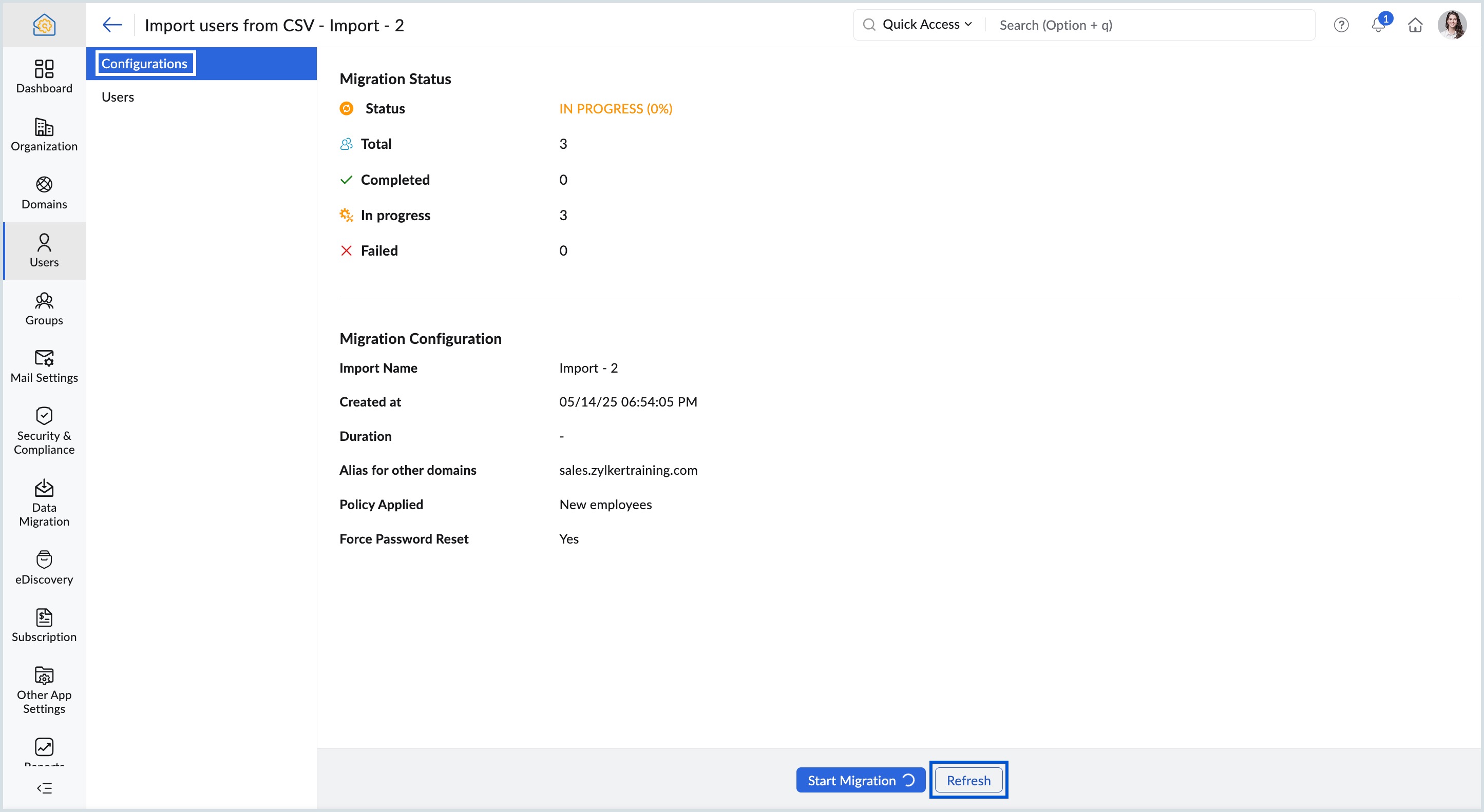
Task: Click the back arrow icon
Action: coord(112,25)
